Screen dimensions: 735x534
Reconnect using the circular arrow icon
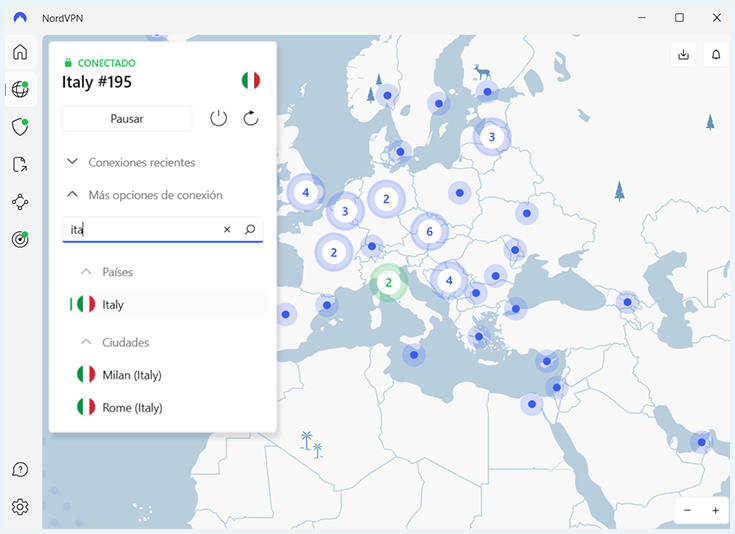(x=251, y=118)
